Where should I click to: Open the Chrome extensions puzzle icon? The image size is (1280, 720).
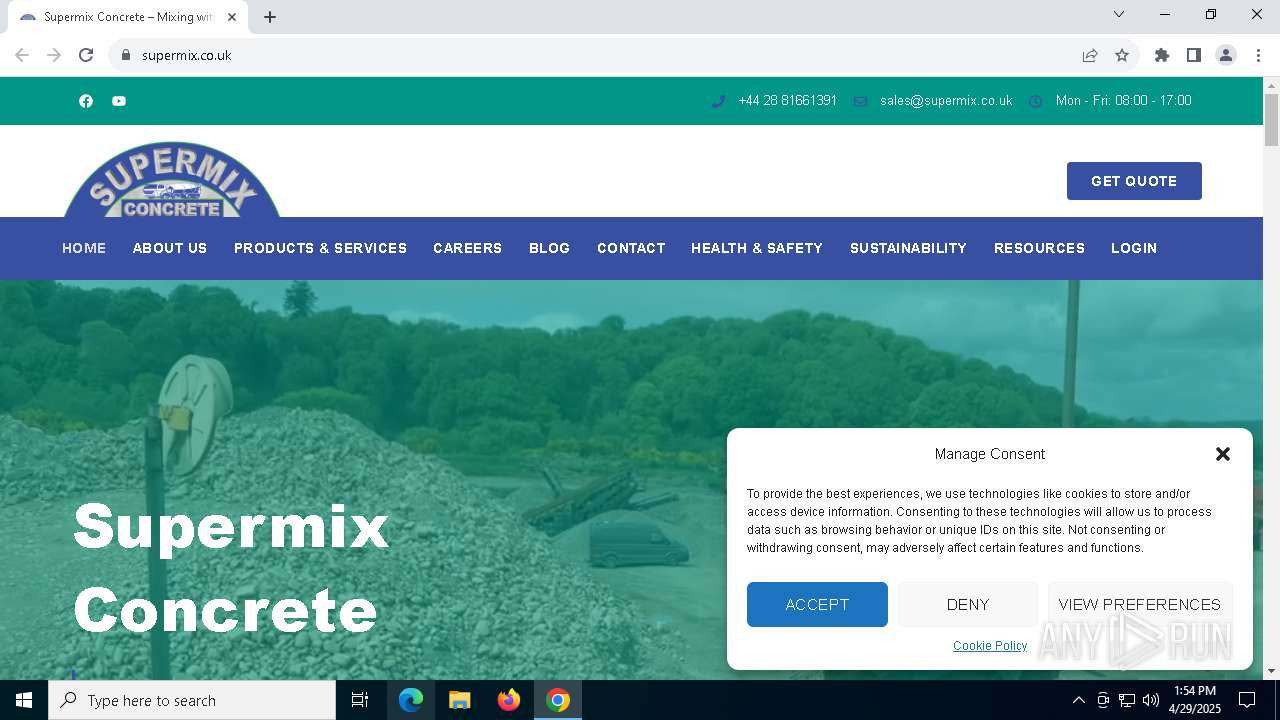1162,55
